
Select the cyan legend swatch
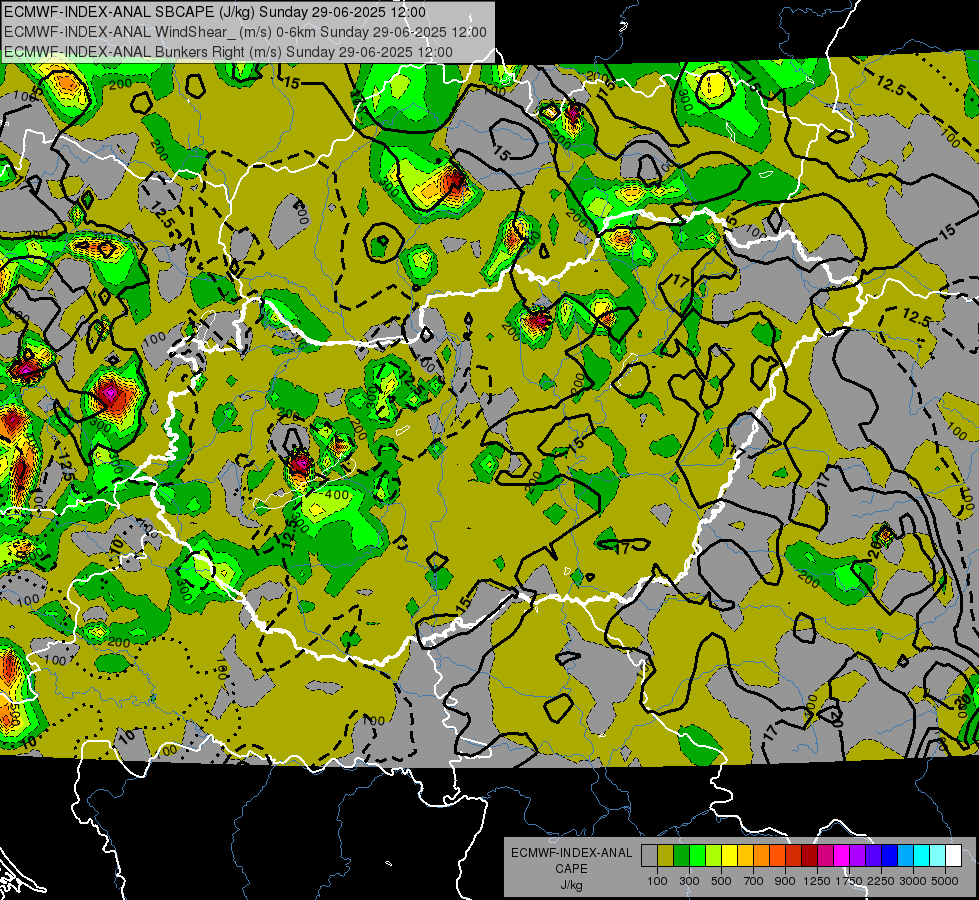click(x=922, y=855)
